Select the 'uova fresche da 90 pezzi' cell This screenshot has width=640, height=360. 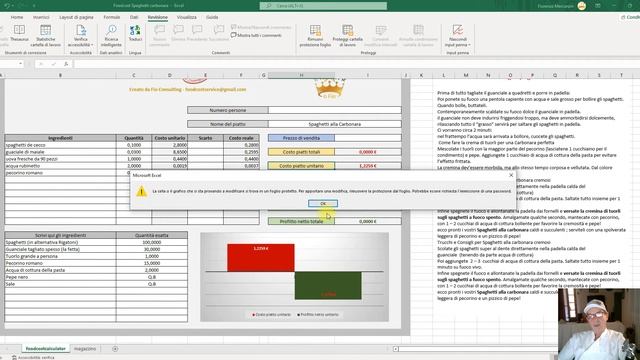pyautogui.click(x=60, y=159)
